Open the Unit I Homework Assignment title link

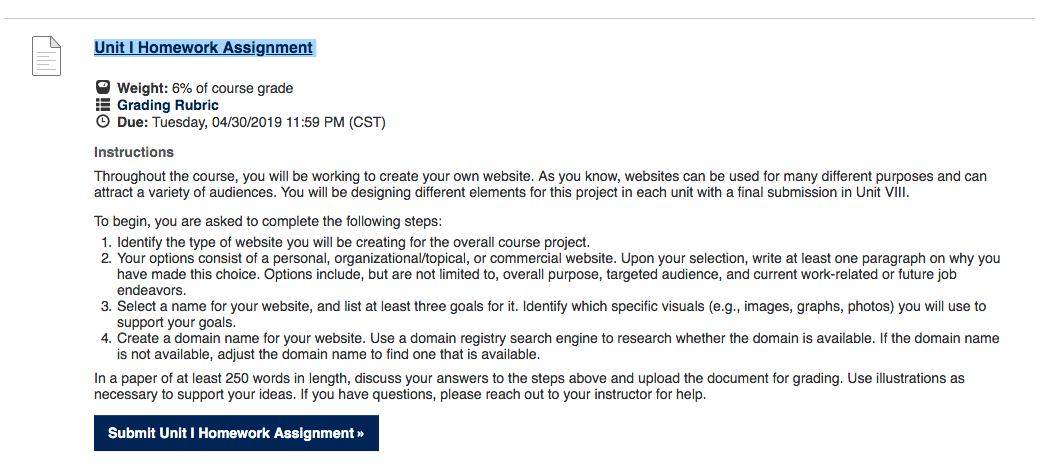(203, 48)
